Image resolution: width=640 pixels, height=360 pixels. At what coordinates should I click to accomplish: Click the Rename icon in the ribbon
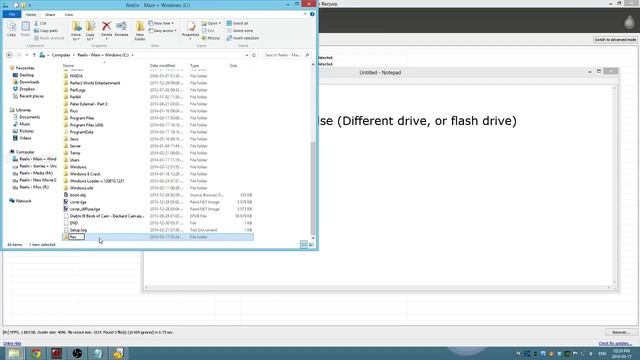pos(121,29)
